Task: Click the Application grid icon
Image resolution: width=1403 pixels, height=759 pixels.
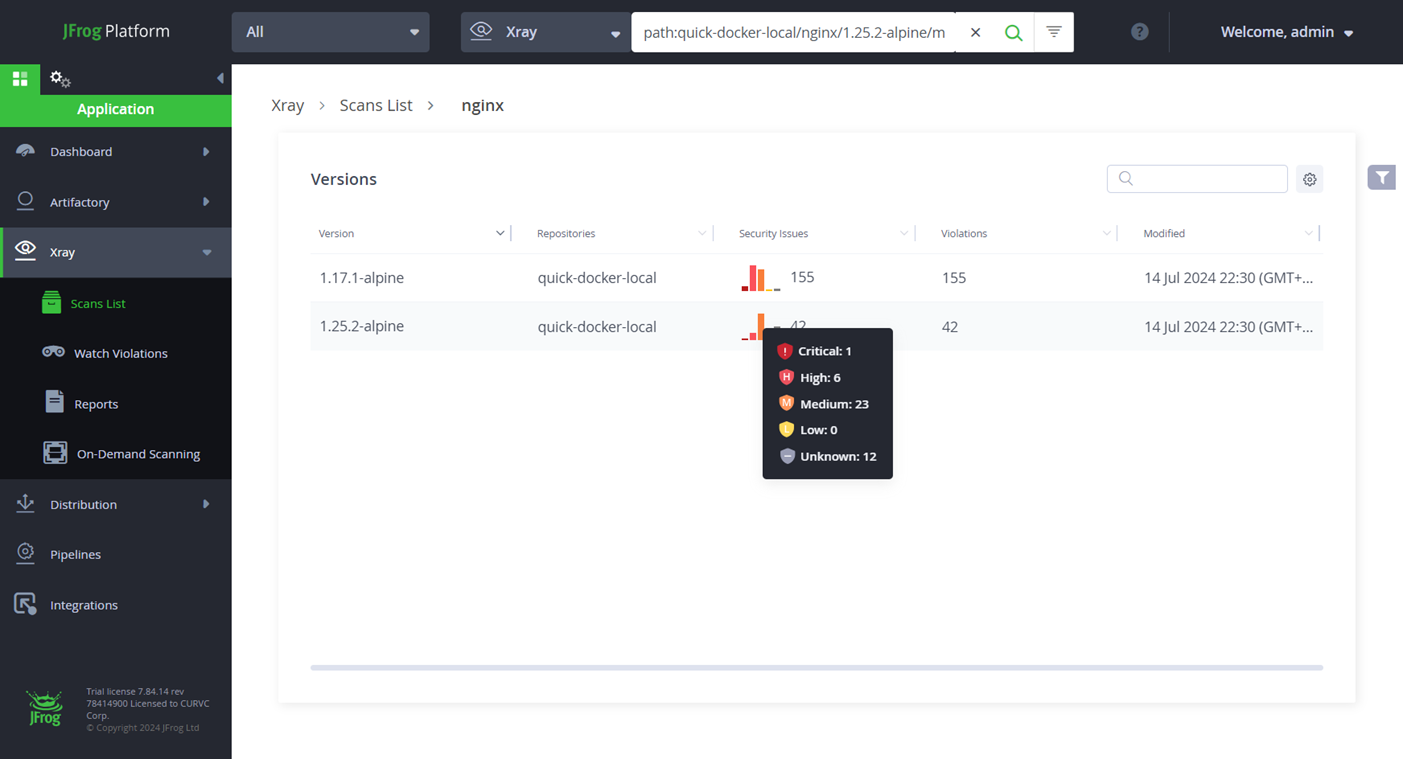Action: point(20,79)
